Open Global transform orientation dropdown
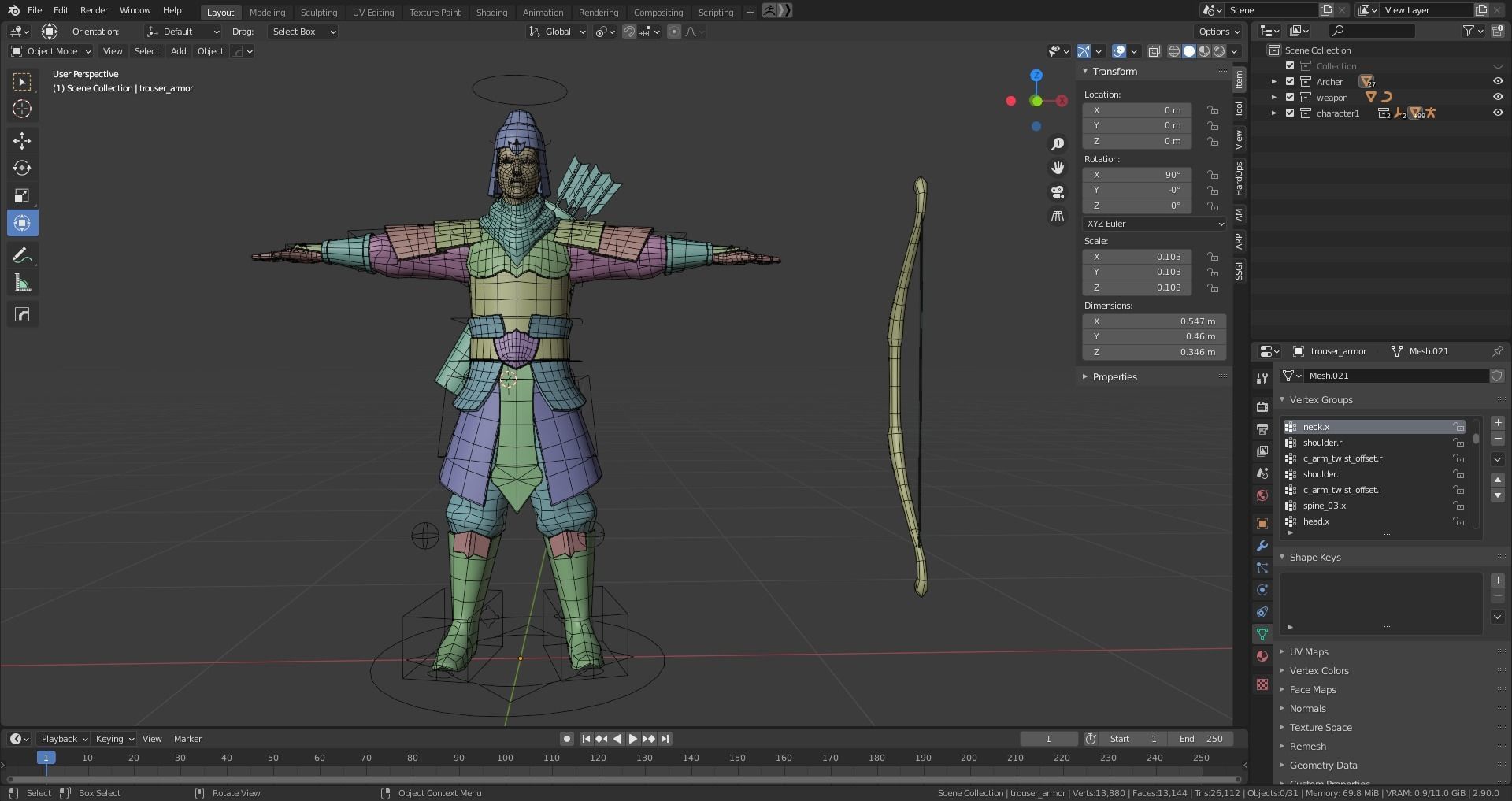Screen dimensions: 1512x801 pos(557,32)
